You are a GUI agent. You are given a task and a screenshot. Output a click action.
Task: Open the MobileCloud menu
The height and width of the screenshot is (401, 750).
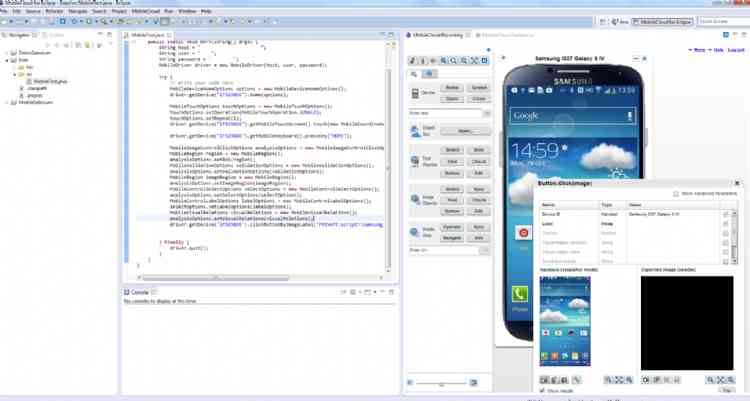point(145,11)
